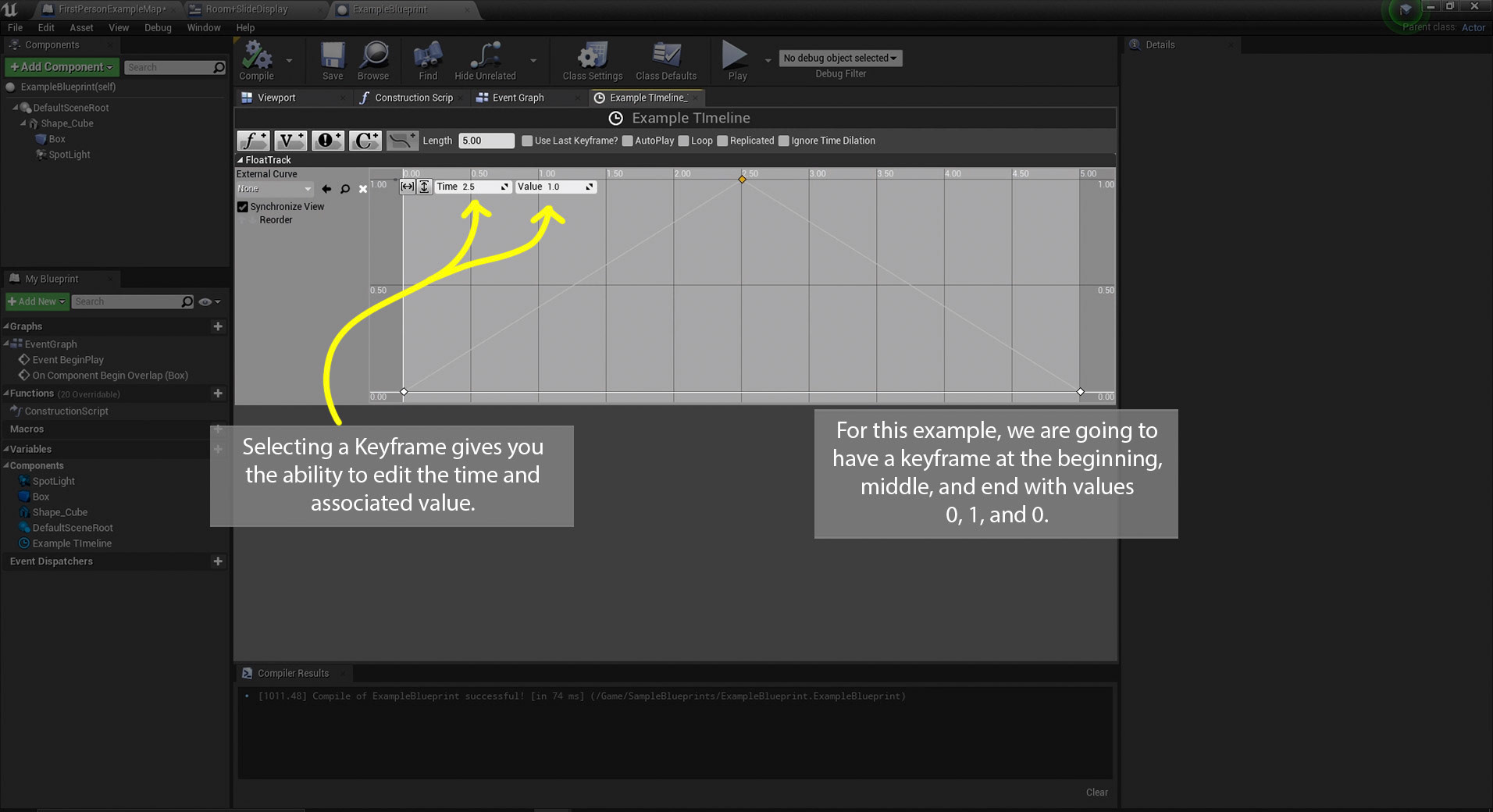Start Play in editor
Viewport: 1493px width, 812px height.
point(736,61)
